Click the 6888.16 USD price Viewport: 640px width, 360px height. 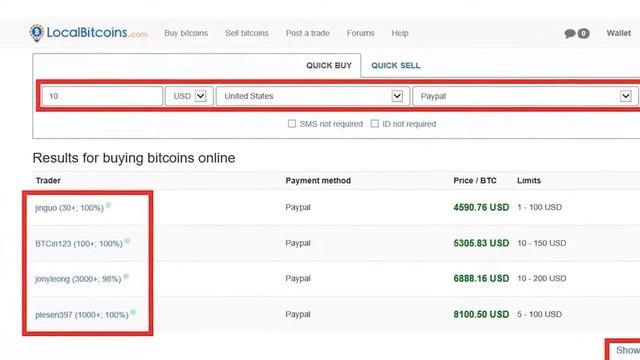coord(481,279)
